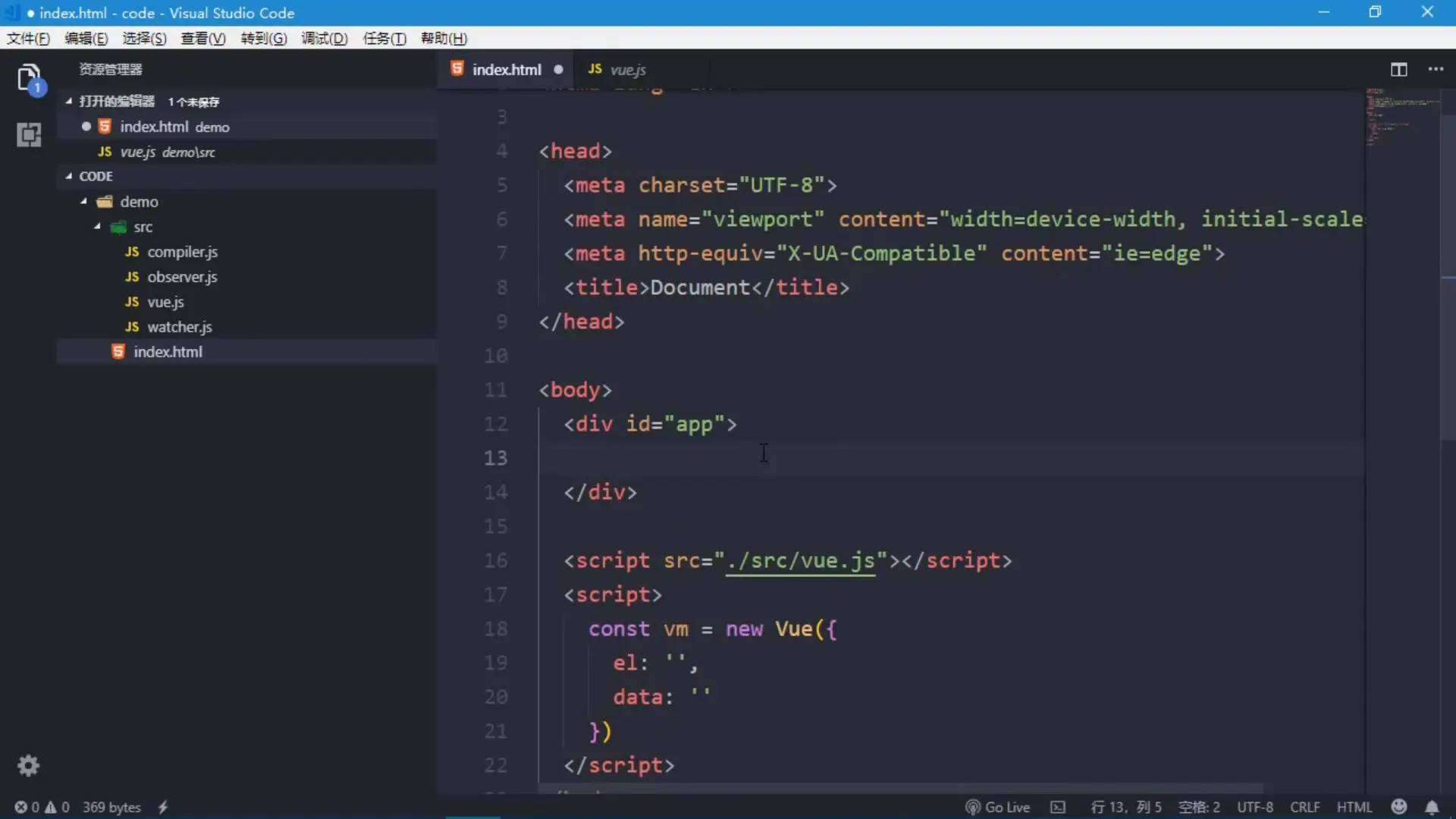Open the Manage gear icon
This screenshot has height=819, width=1456.
28,765
